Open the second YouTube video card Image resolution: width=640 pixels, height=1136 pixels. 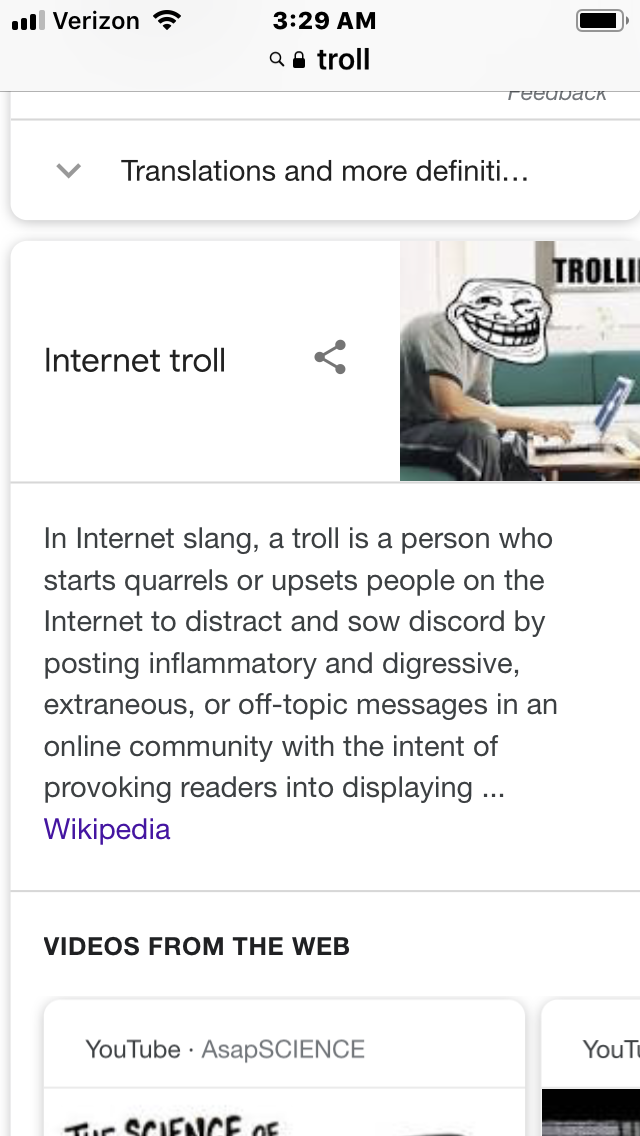click(x=591, y=1068)
